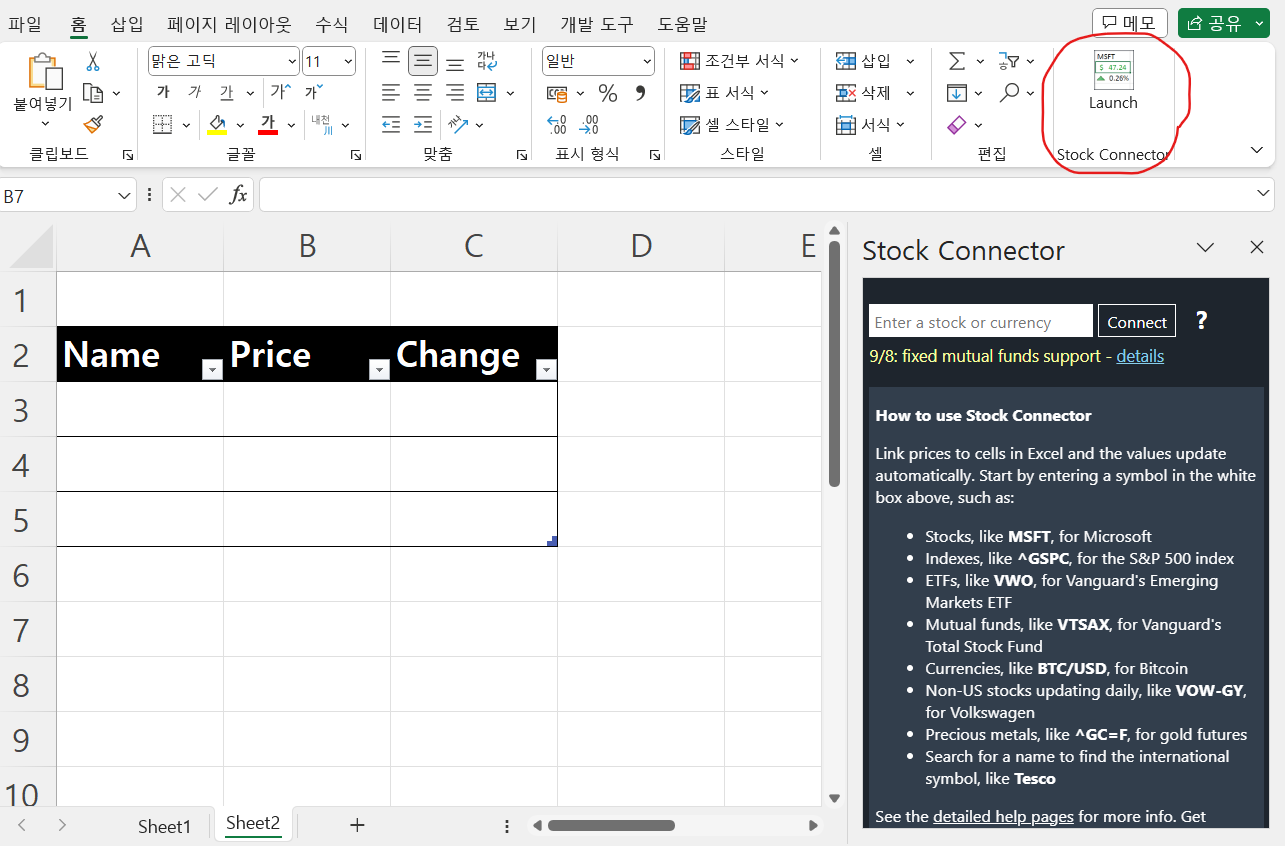1285x847 pixels.
Task: Click the stock or currency input field
Action: (x=981, y=321)
